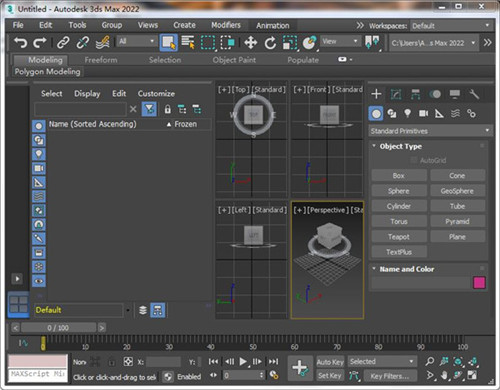Screen dimensions: 500x390
Task: Open the View coordinate system dropdown
Action: coord(340,41)
